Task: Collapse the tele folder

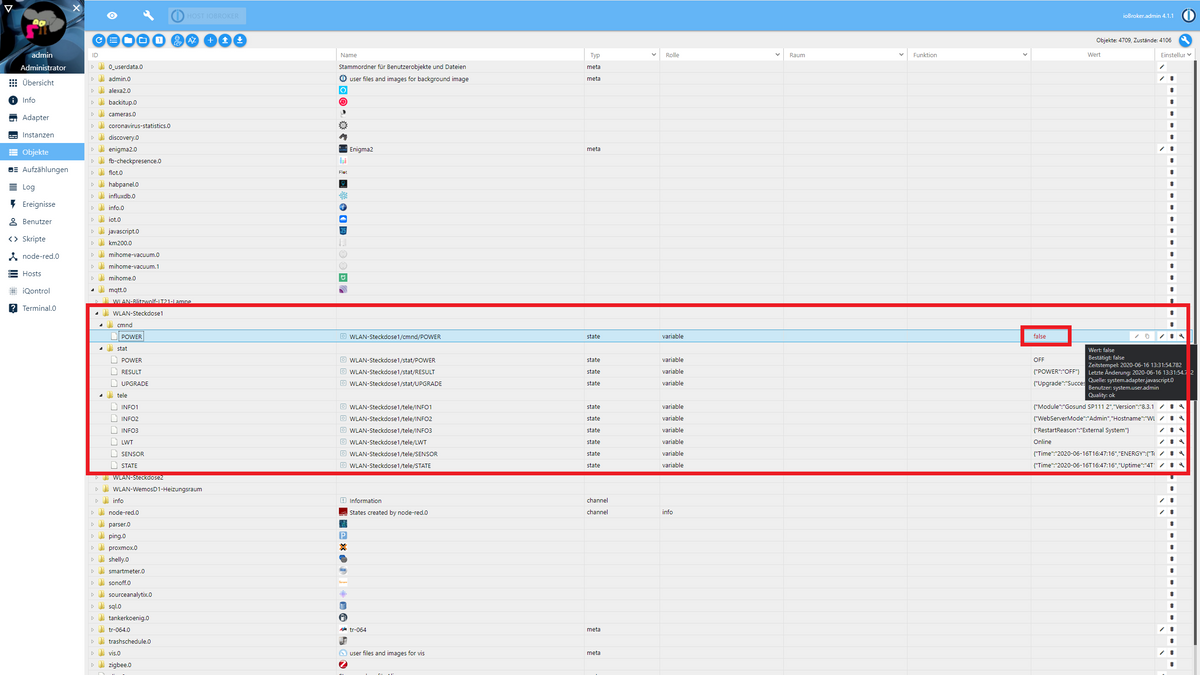Action: (x=102, y=395)
